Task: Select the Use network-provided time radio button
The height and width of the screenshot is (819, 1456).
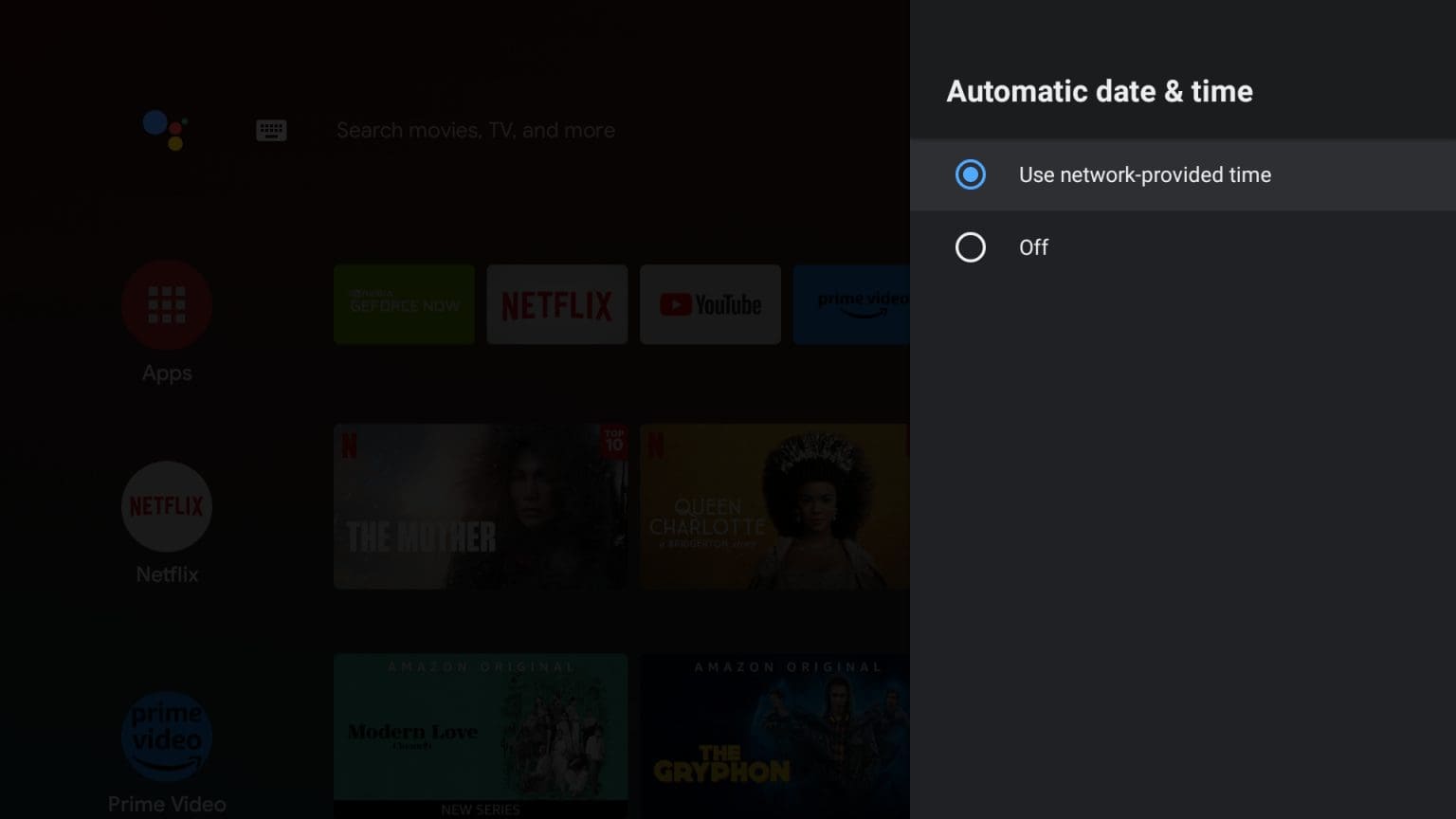Action: (970, 174)
